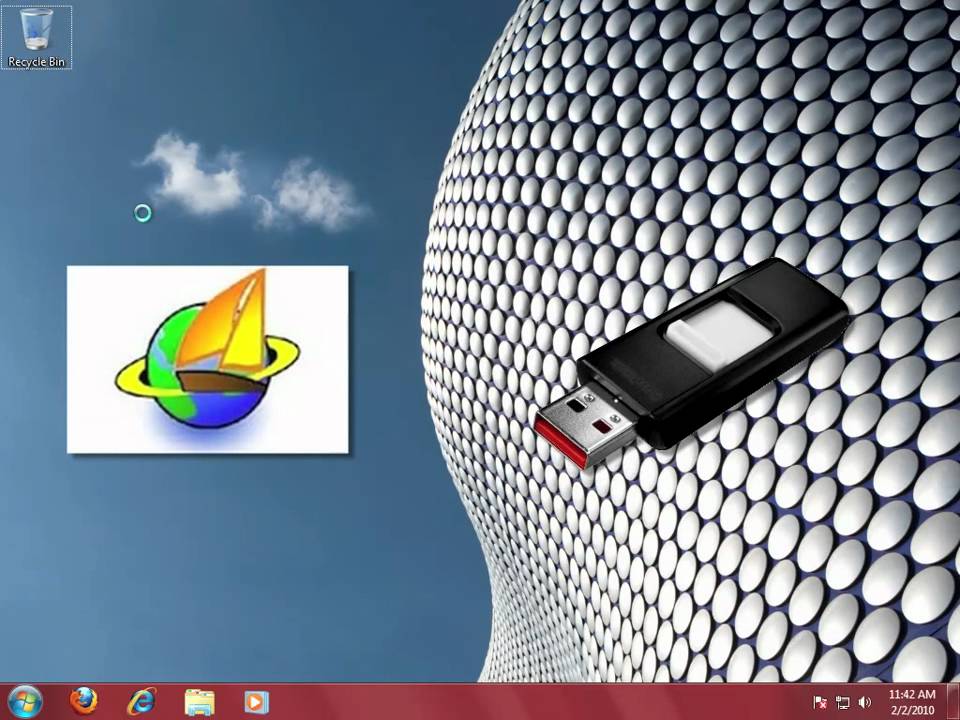Click the Show desktop strip beside the clock

tap(954, 702)
